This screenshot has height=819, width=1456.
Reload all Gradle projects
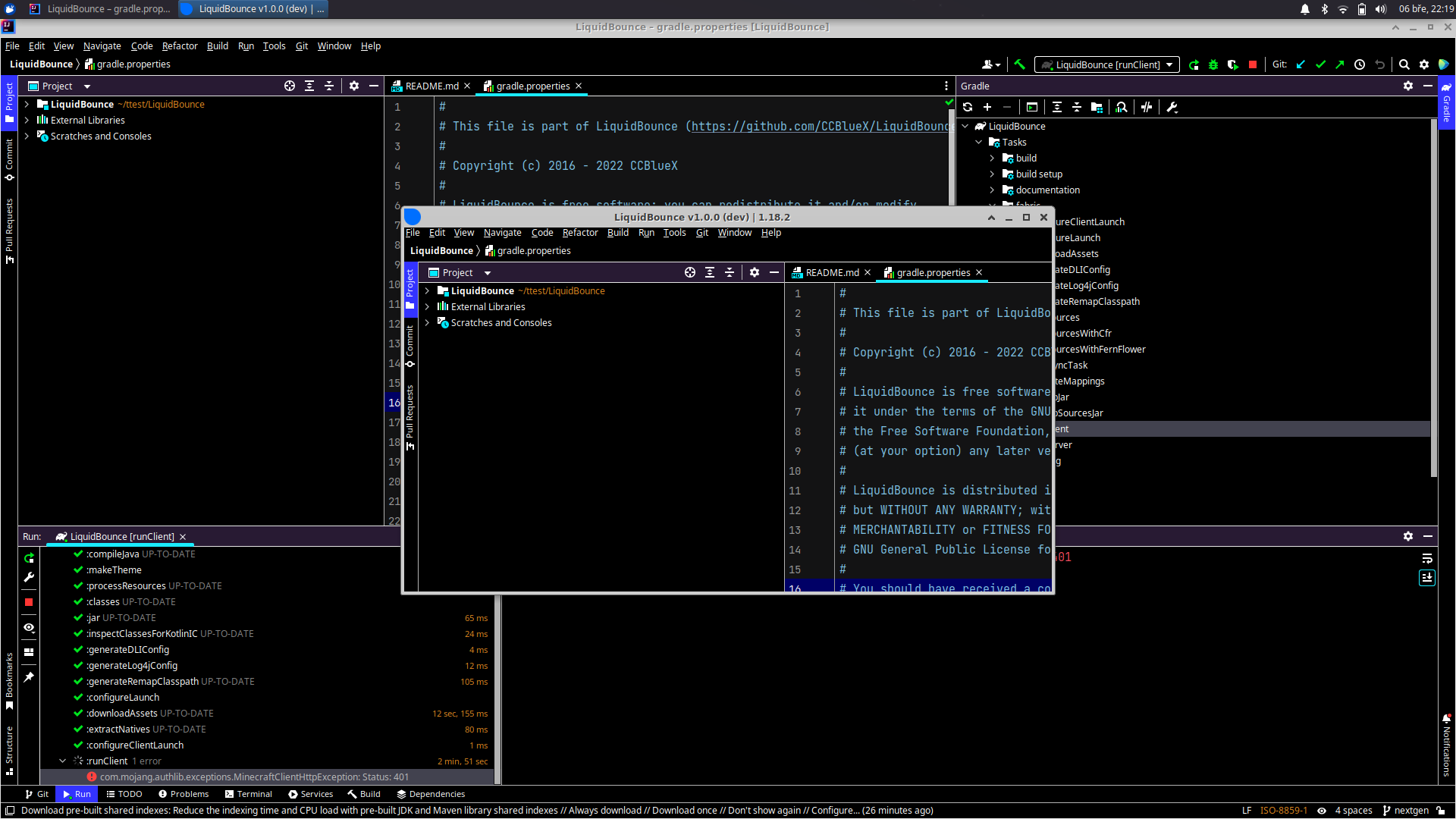tap(968, 107)
